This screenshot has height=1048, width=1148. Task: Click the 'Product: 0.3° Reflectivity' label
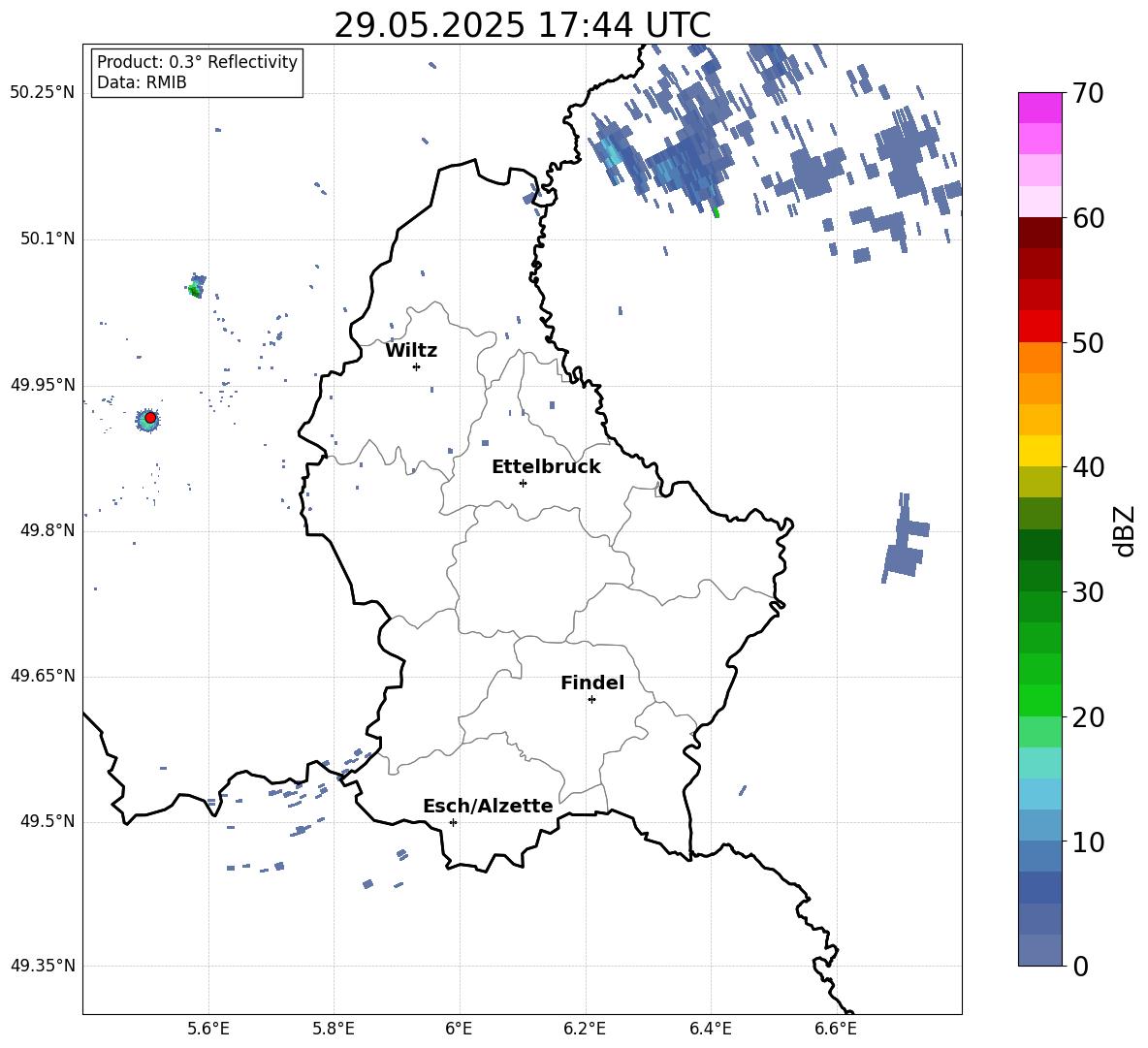click(197, 61)
